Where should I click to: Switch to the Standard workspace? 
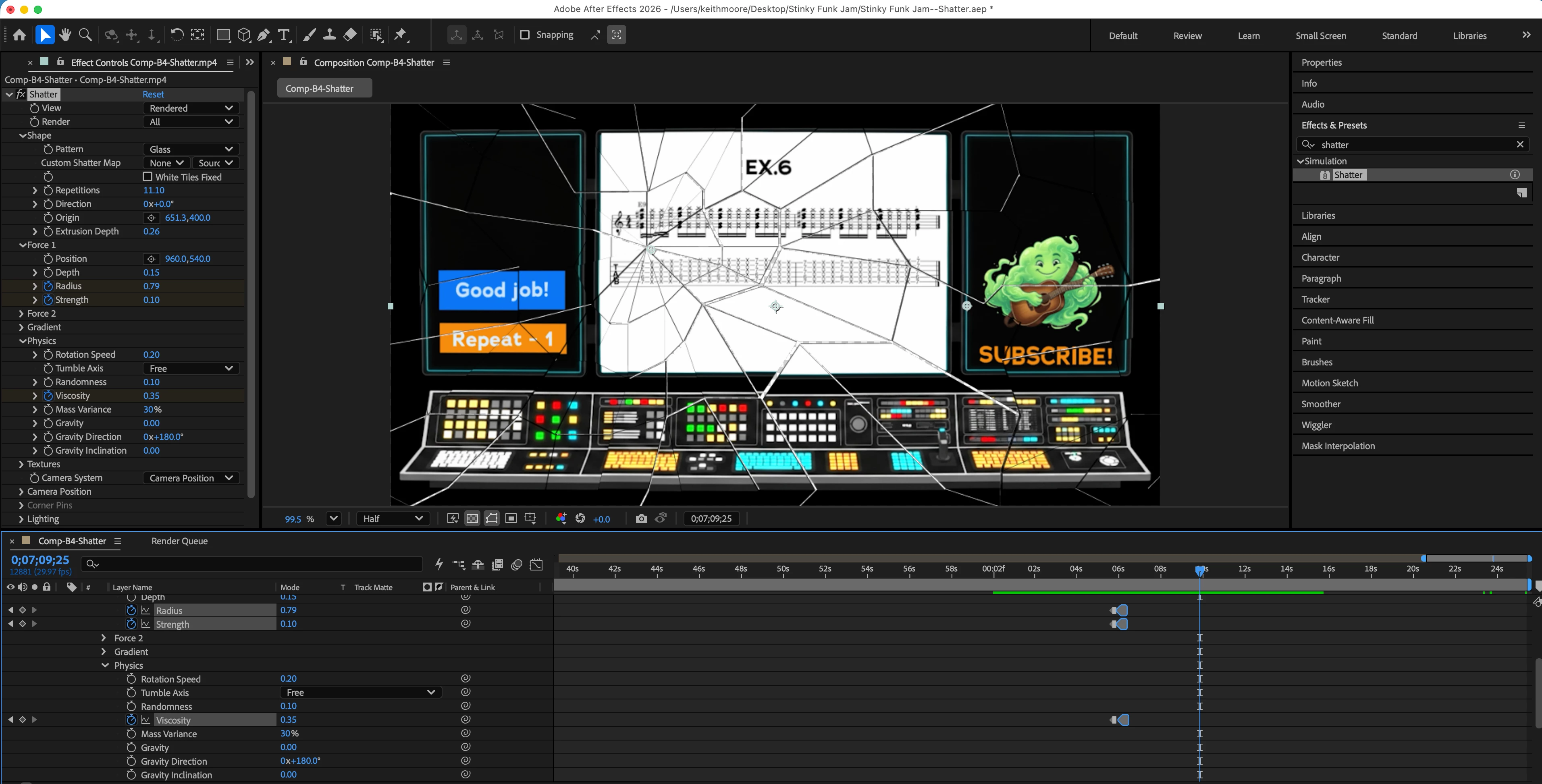click(x=1399, y=35)
